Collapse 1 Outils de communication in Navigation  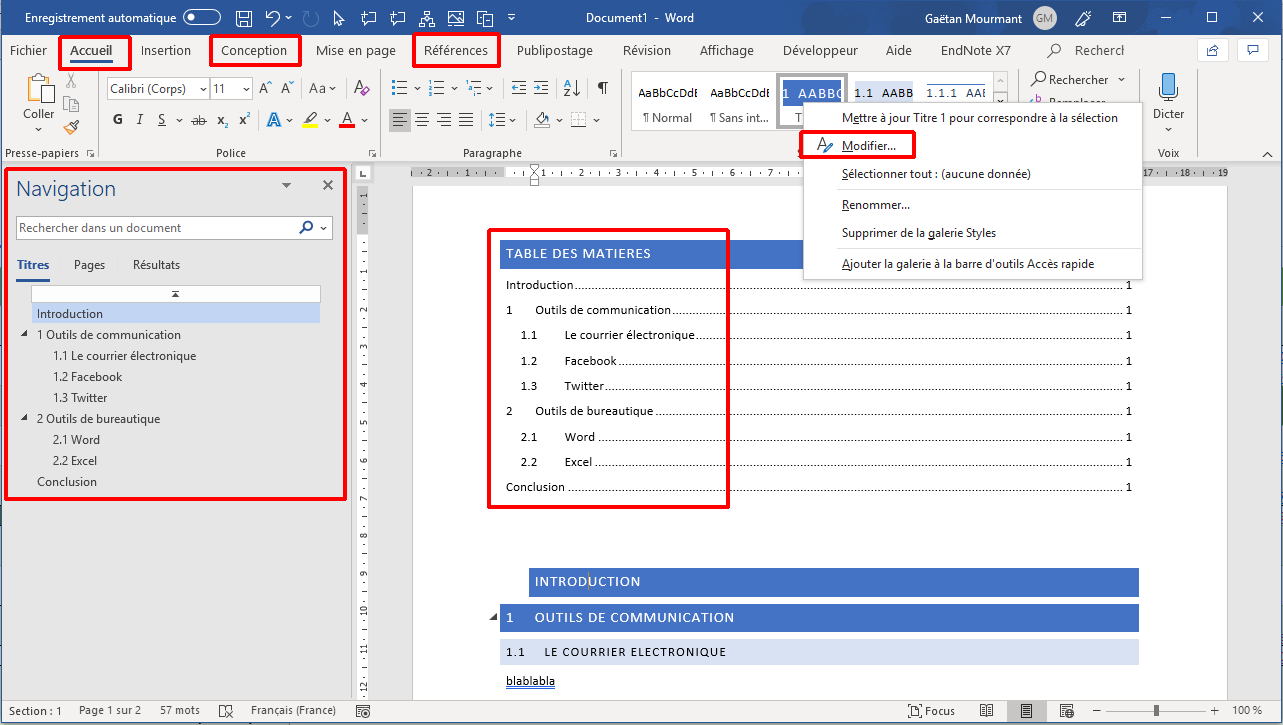pos(25,334)
